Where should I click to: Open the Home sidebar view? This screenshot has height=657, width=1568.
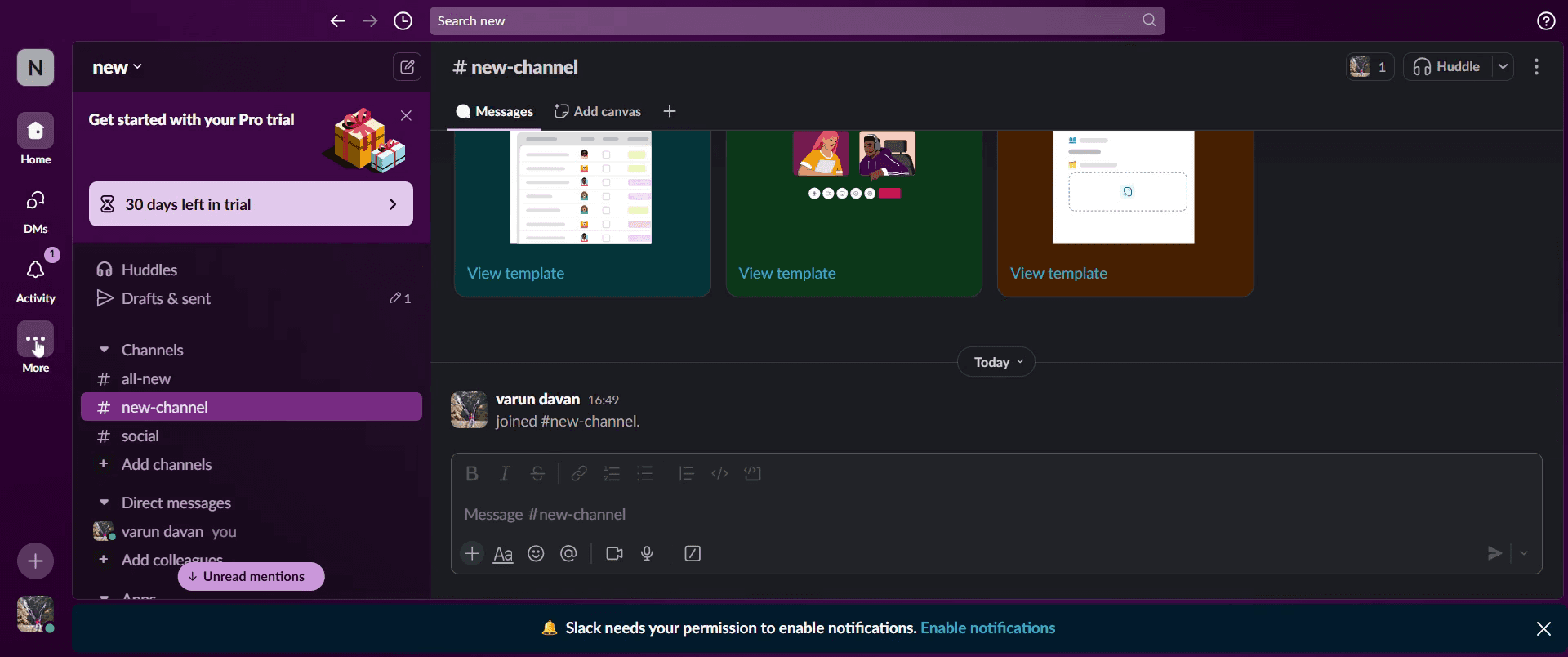click(x=36, y=139)
